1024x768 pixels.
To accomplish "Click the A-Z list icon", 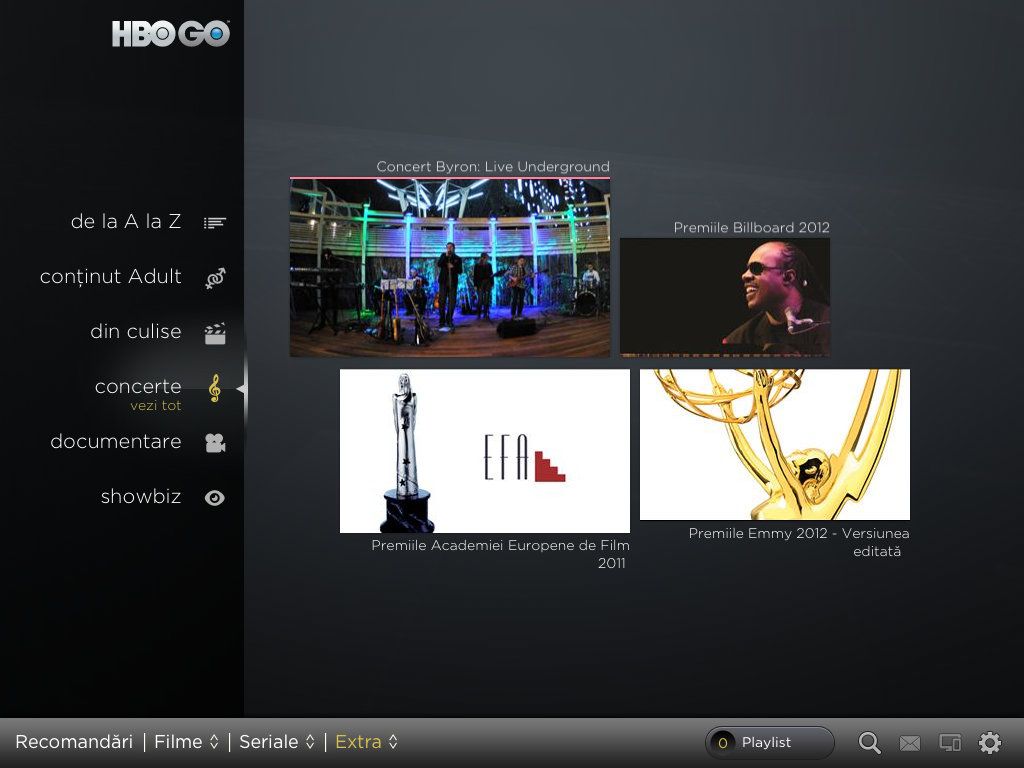I will [x=214, y=223].
